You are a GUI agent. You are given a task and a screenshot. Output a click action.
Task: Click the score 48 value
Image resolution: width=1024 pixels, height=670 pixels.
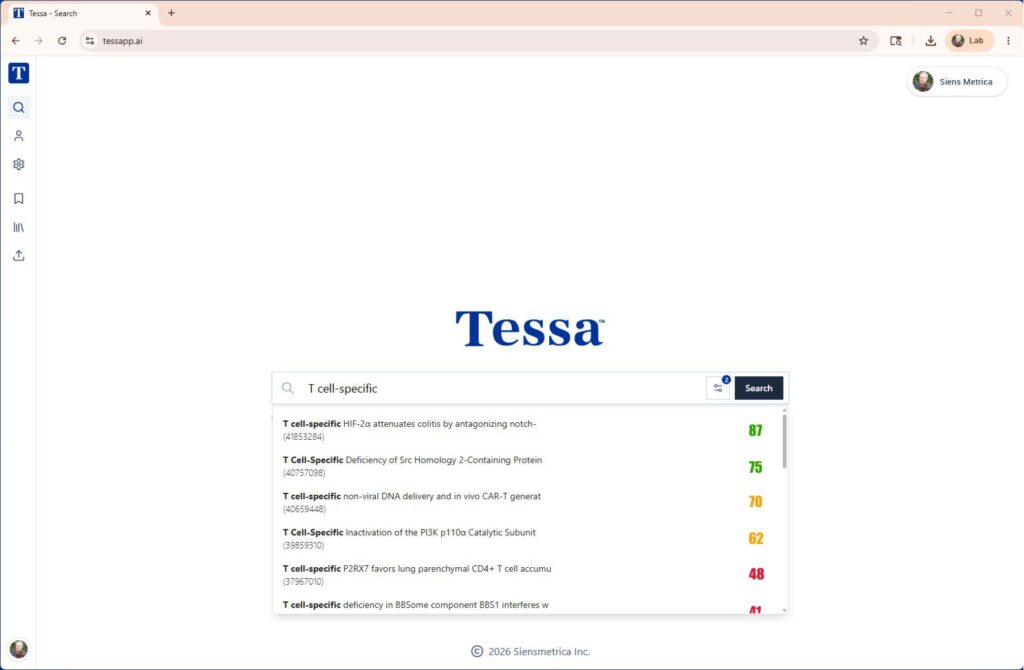click(x=756, y=574)
